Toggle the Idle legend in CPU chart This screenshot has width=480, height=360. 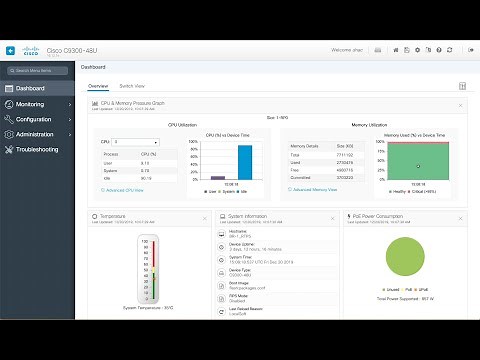tap(242, 192)
